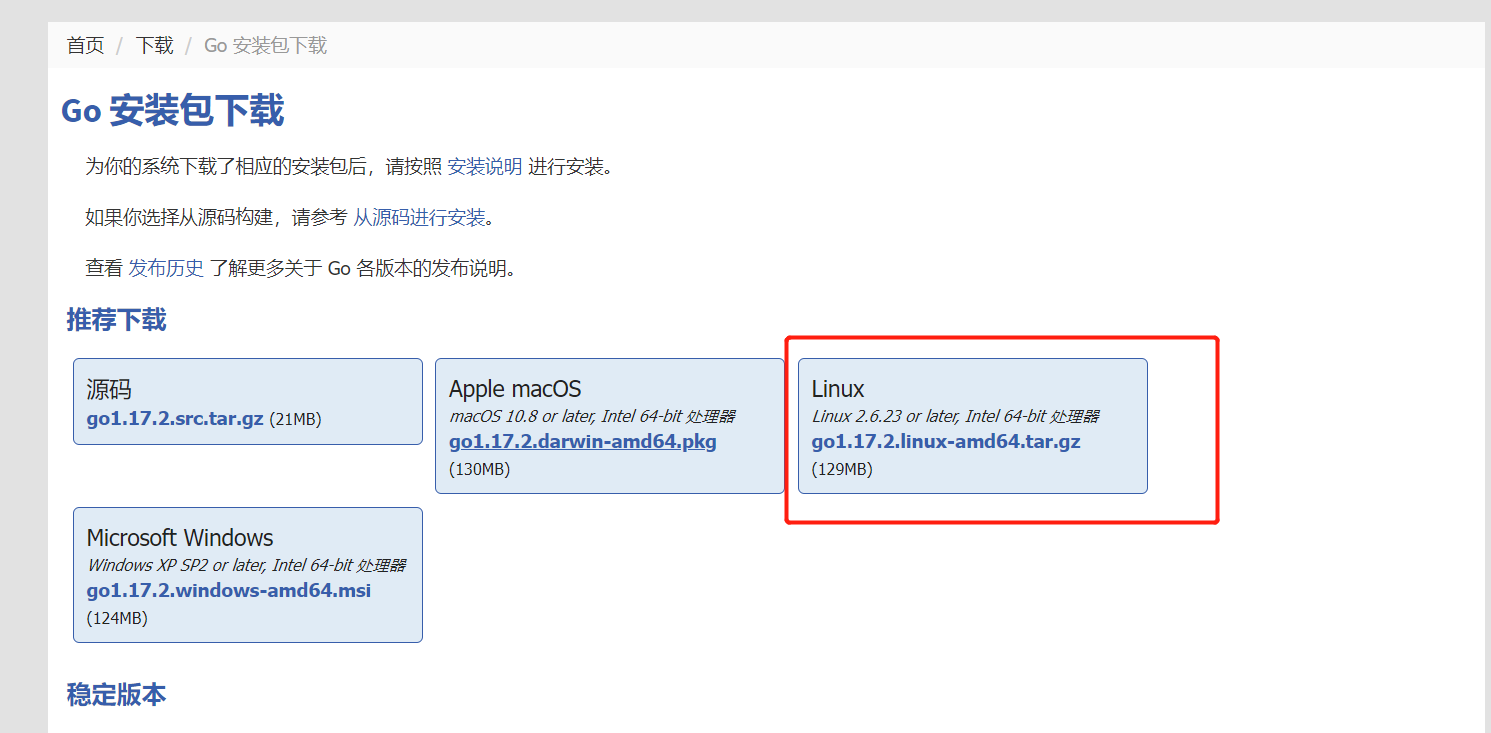Download go1.17.2.darwin-amd64.pkg for macOS
The width and height of the screenshot is (1491, 733).
pos(583,441)
